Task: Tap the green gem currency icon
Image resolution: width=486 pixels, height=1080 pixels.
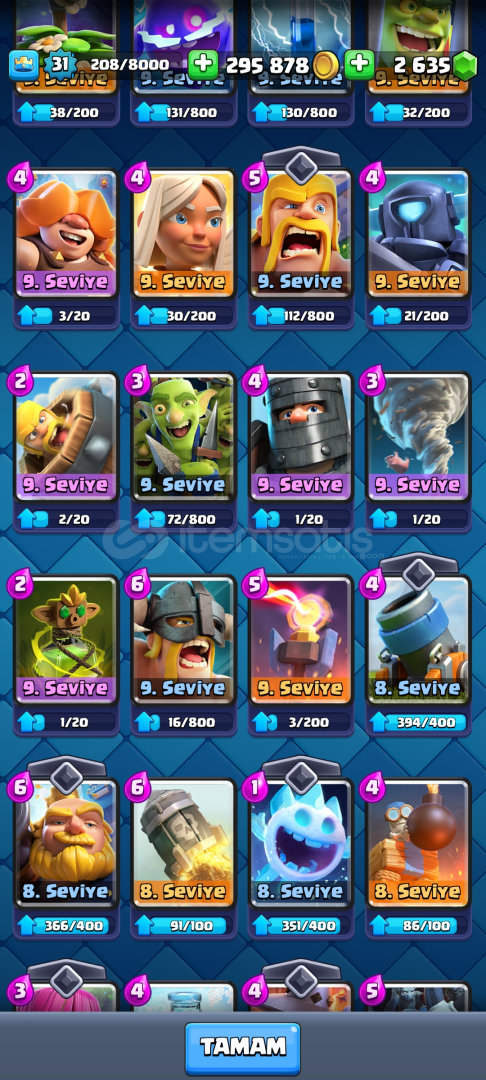Action: (465, 66)
